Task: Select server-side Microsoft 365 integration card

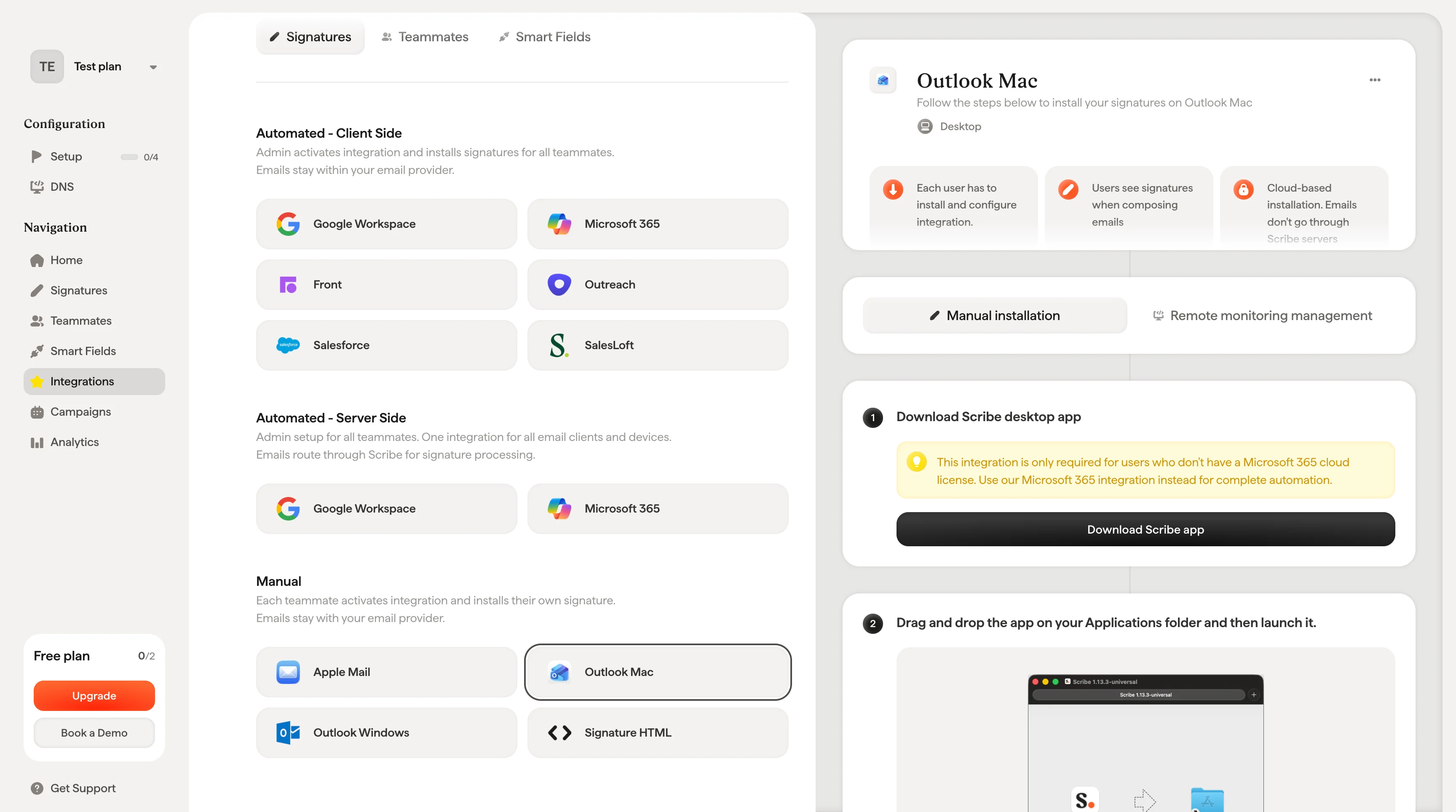Action: [x=658, y=509]
